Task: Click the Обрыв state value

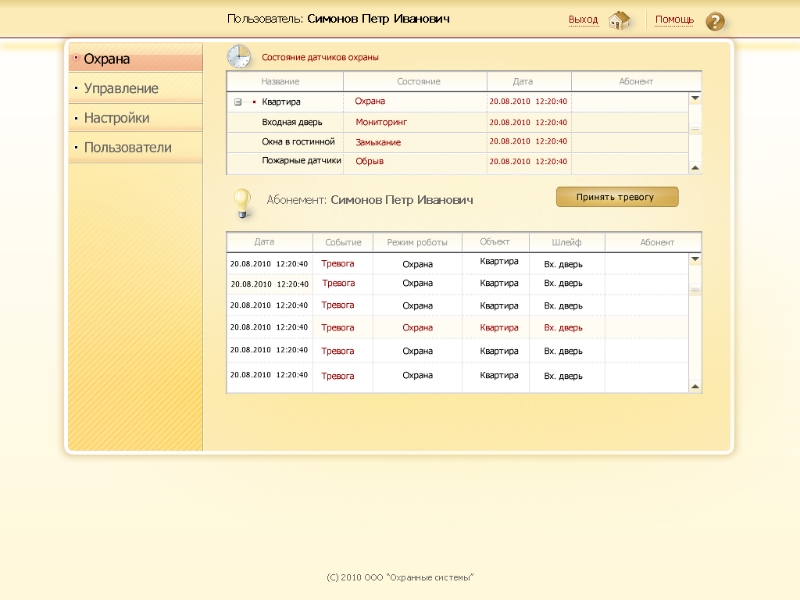Action: (x=369, y=161)
